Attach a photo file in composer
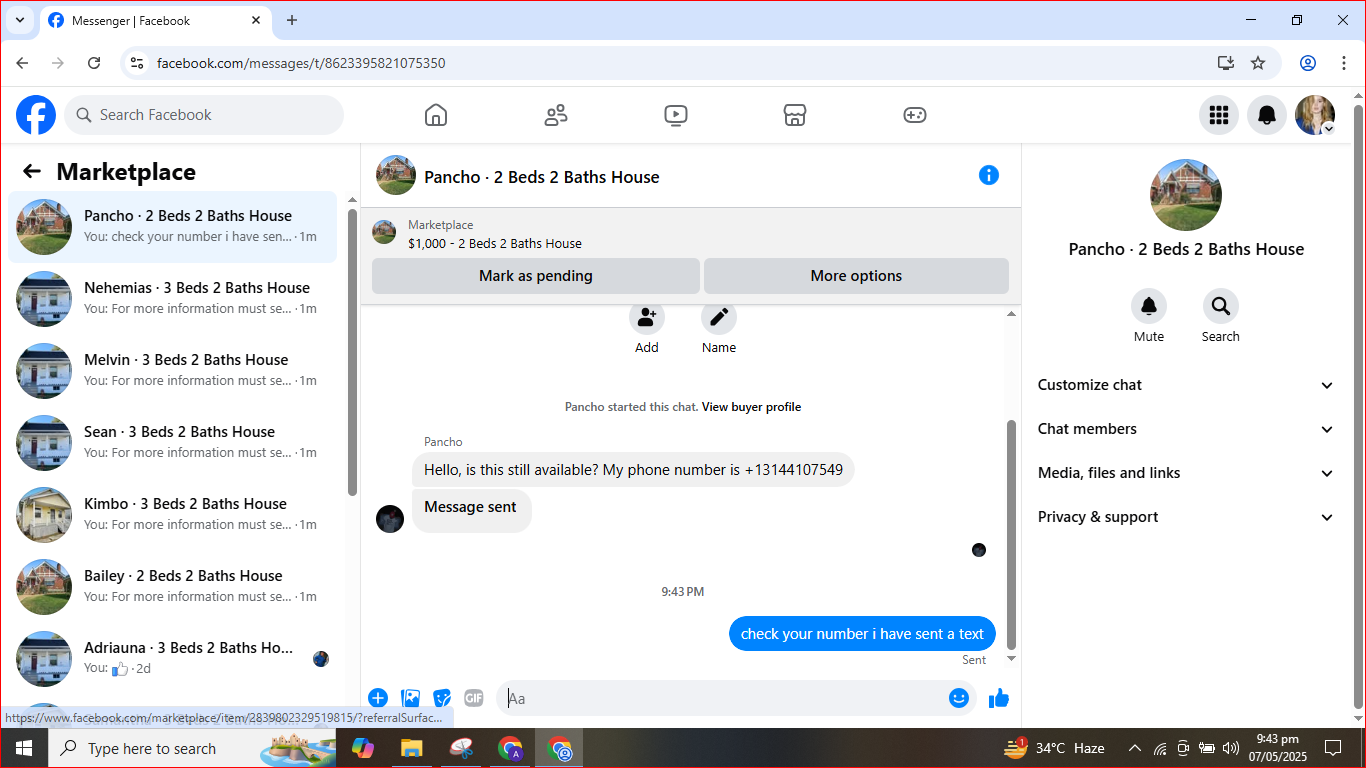 tap(410, 698)
